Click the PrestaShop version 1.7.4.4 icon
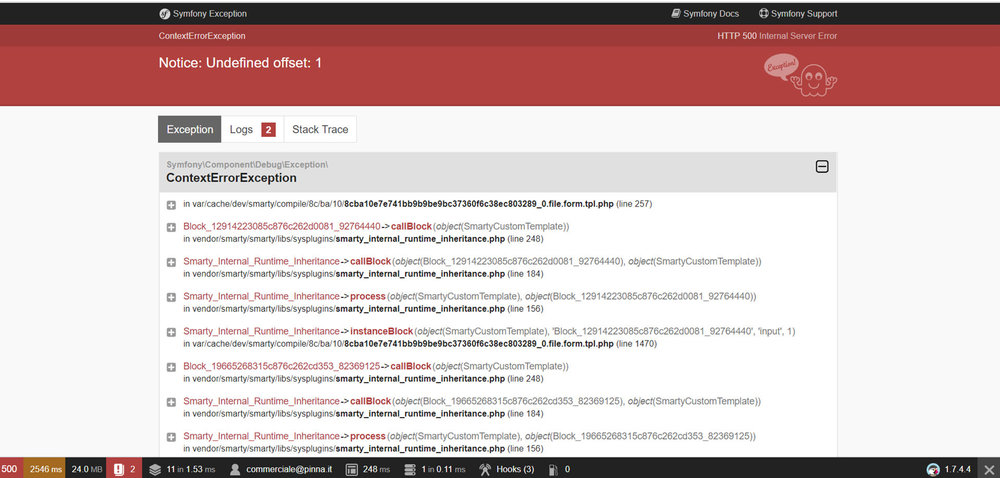 pyautogui.click(x=933, y=469)
